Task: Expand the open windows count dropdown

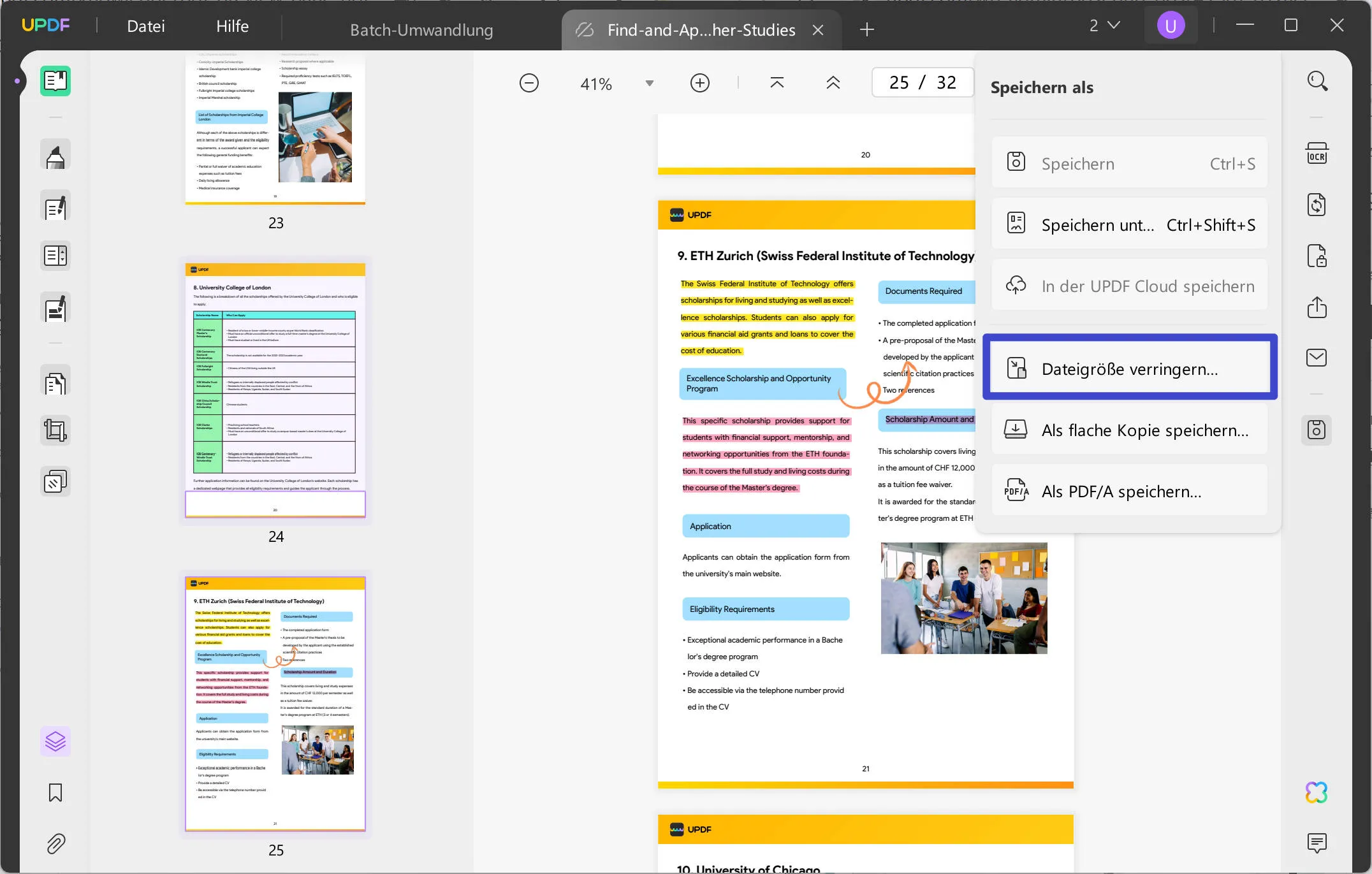Action: pos(1105,25)
